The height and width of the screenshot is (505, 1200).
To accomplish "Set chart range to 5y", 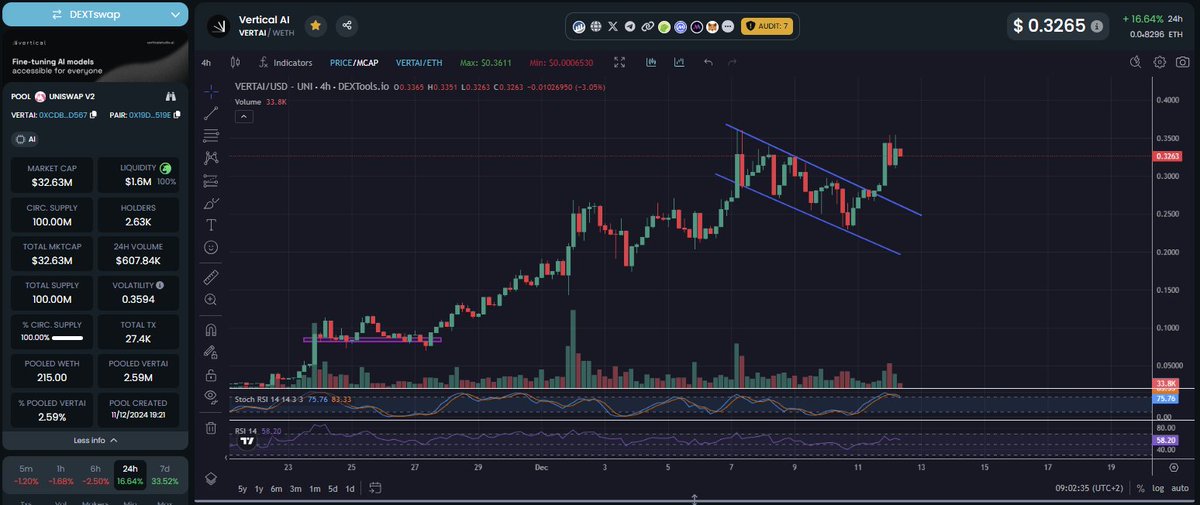I will click(x=242, y=488).
